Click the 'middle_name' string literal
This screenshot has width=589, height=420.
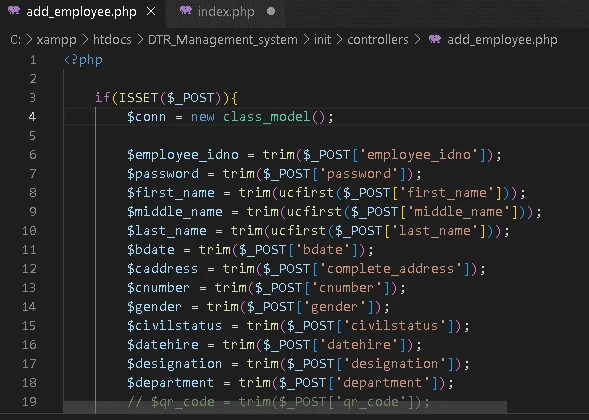(458, 212)
